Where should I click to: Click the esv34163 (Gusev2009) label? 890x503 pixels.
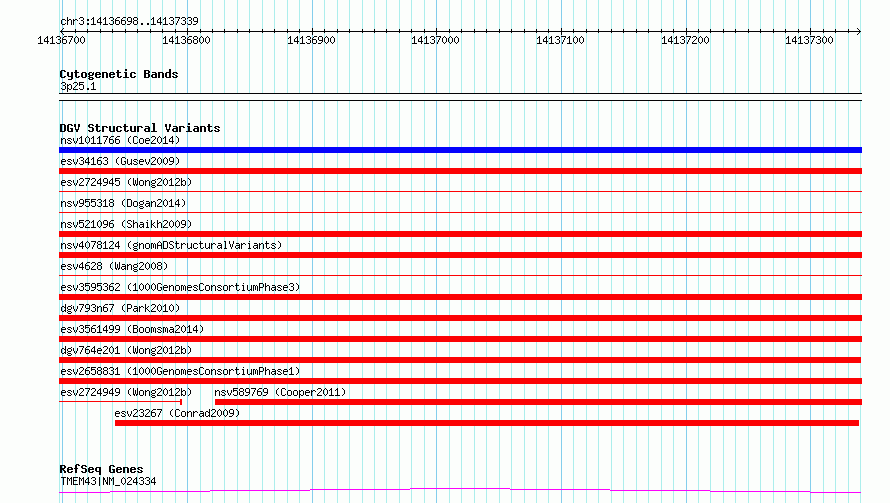click(x=120, y=161)
